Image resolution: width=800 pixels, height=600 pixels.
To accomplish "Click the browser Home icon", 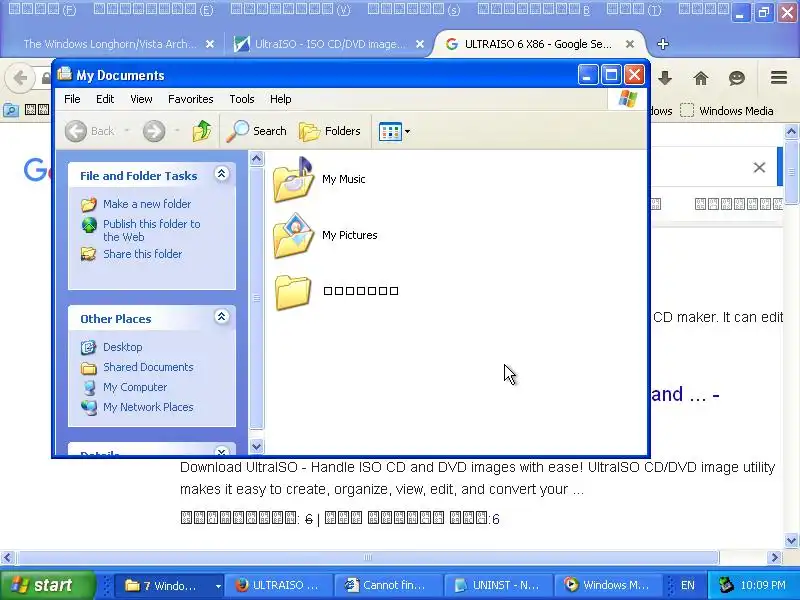I will (701, 78).
